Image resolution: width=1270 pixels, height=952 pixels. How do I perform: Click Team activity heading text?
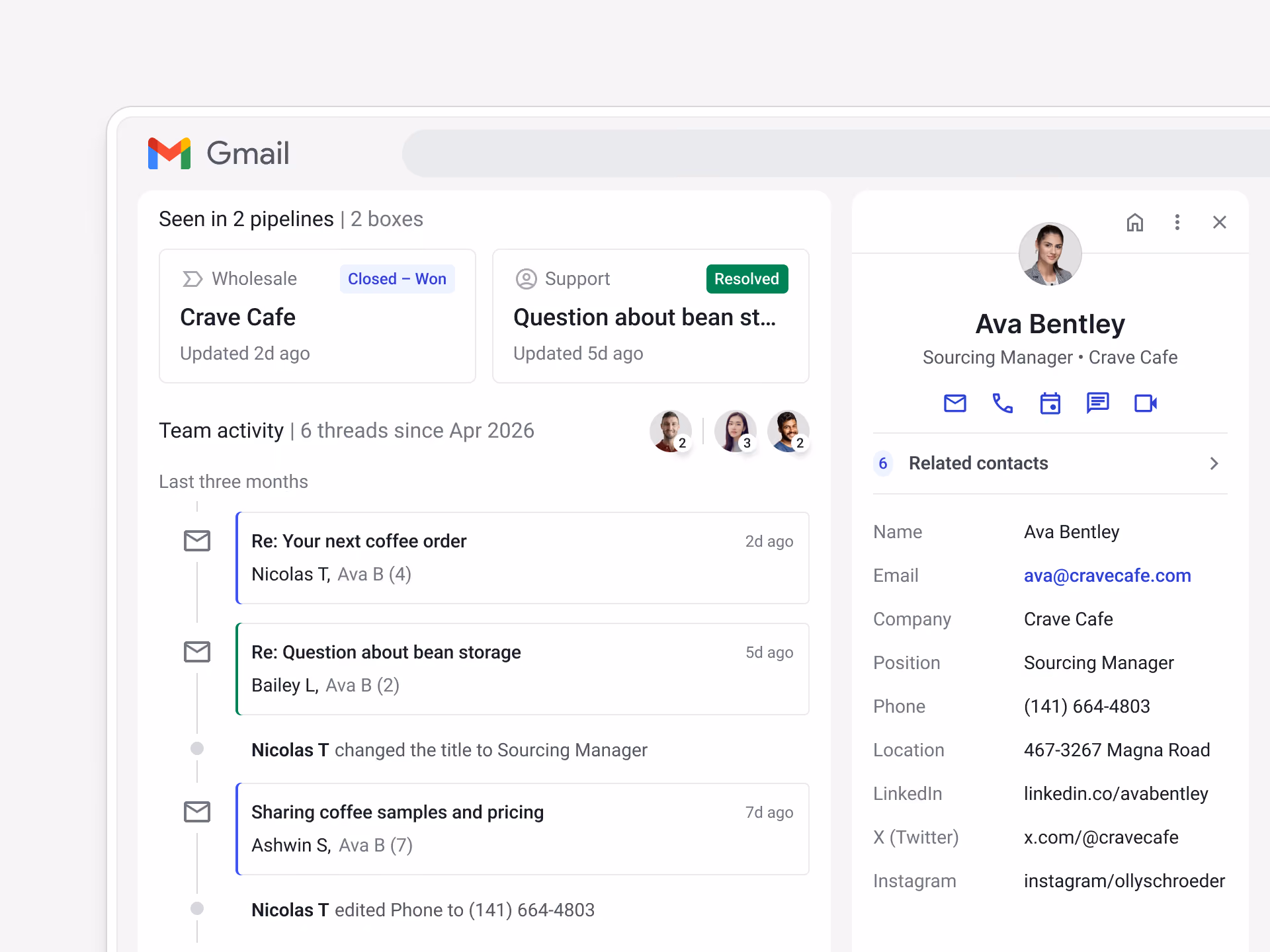coord(221,430)
